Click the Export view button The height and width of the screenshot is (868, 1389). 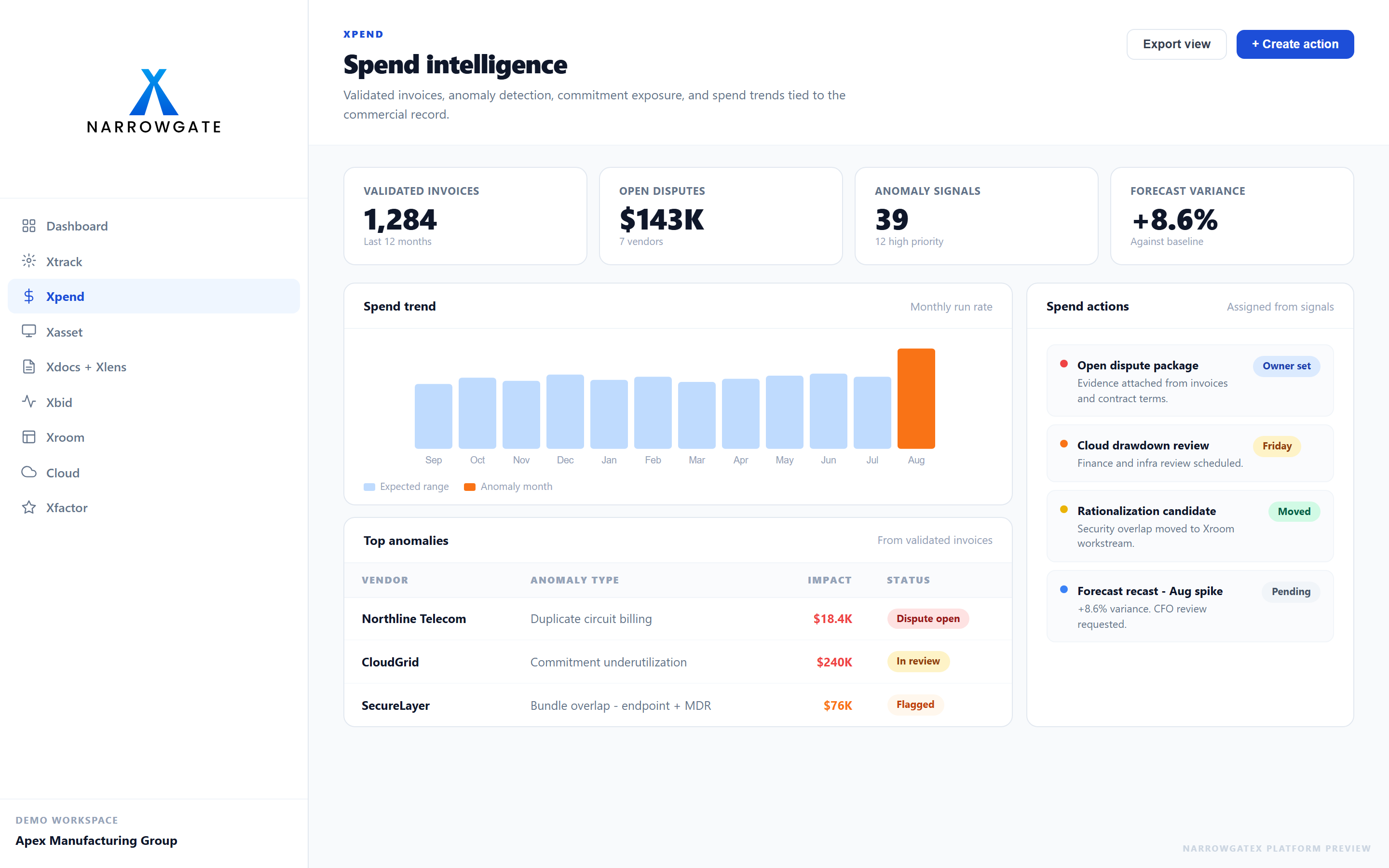[x=1176, y=44]
